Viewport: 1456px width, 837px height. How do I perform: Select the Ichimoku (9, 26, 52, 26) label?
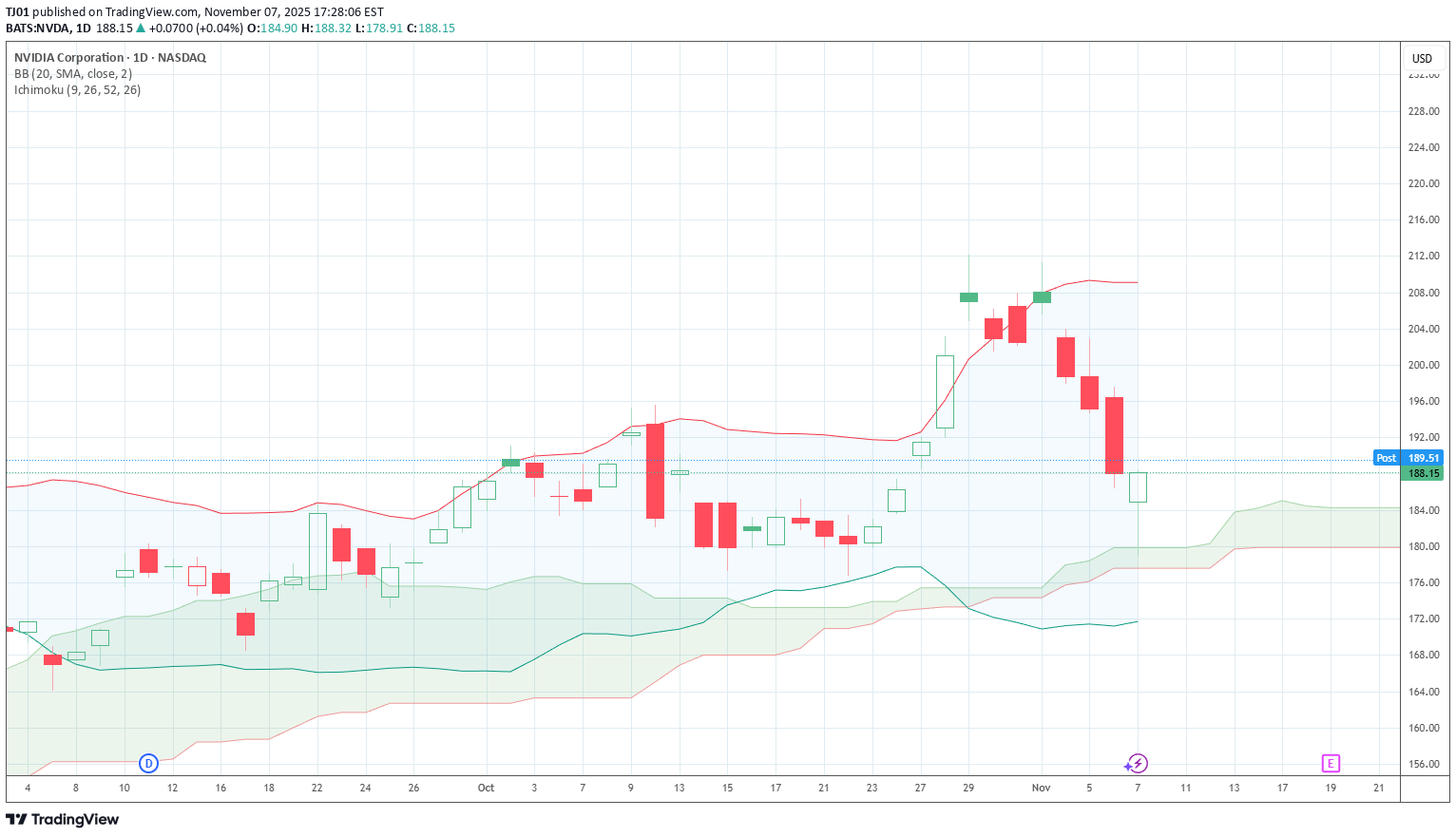pyautogui.click(x=77, y=90)
